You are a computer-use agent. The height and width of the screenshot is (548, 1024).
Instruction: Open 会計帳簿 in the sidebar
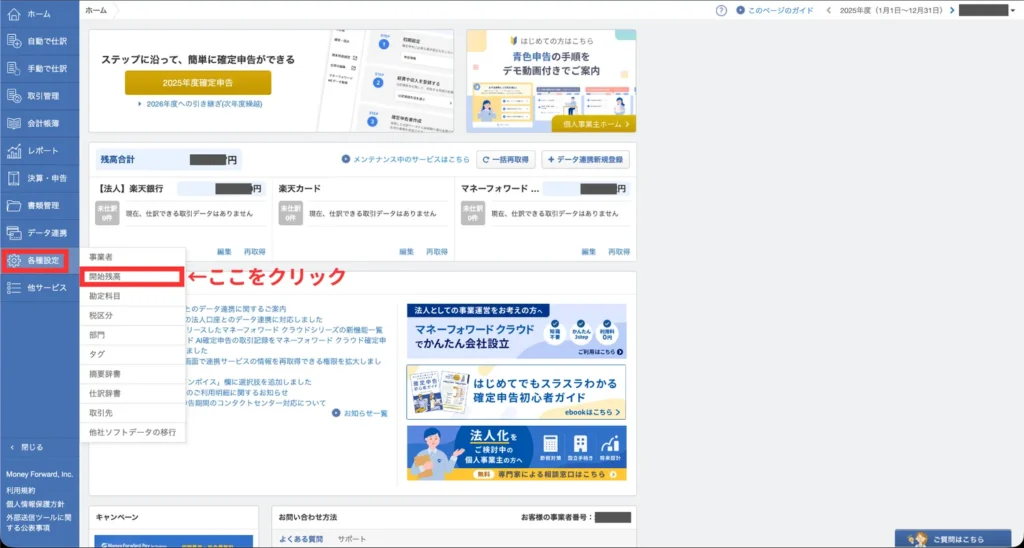(x=39, y=123)
